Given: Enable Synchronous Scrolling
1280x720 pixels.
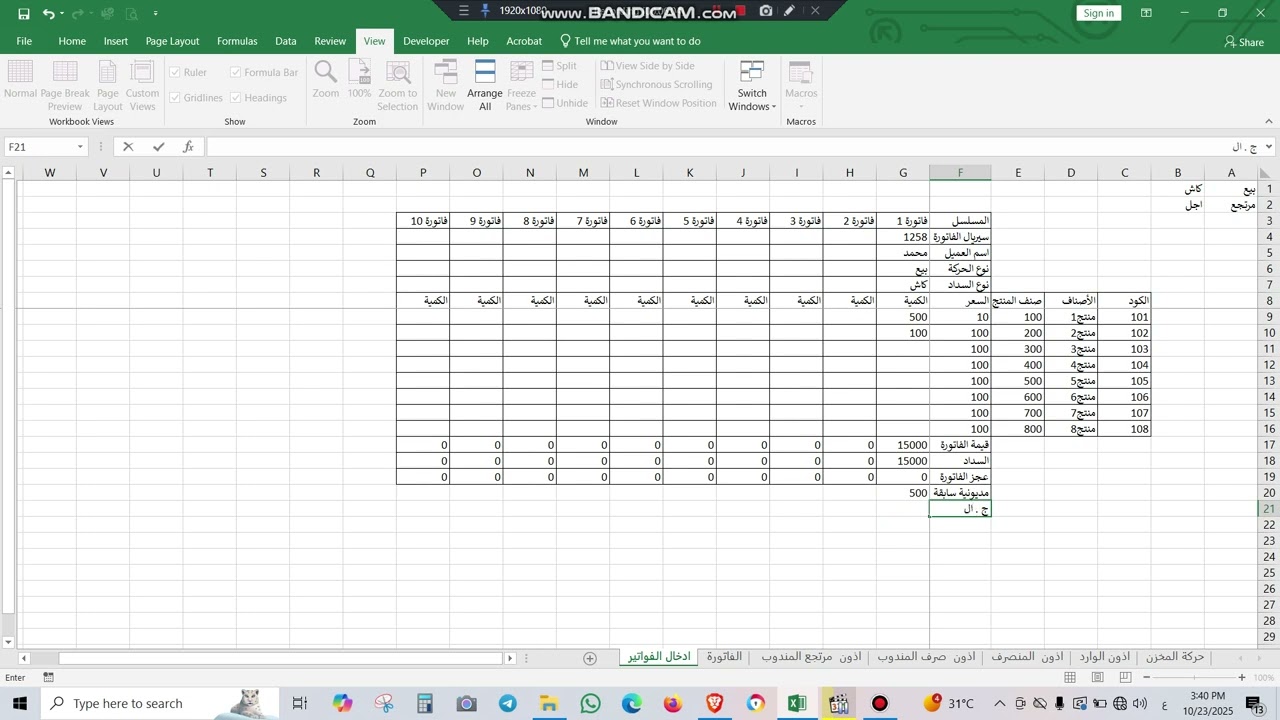Looking at the screenshot, I should pyautogui.click(x=656, y=85).
